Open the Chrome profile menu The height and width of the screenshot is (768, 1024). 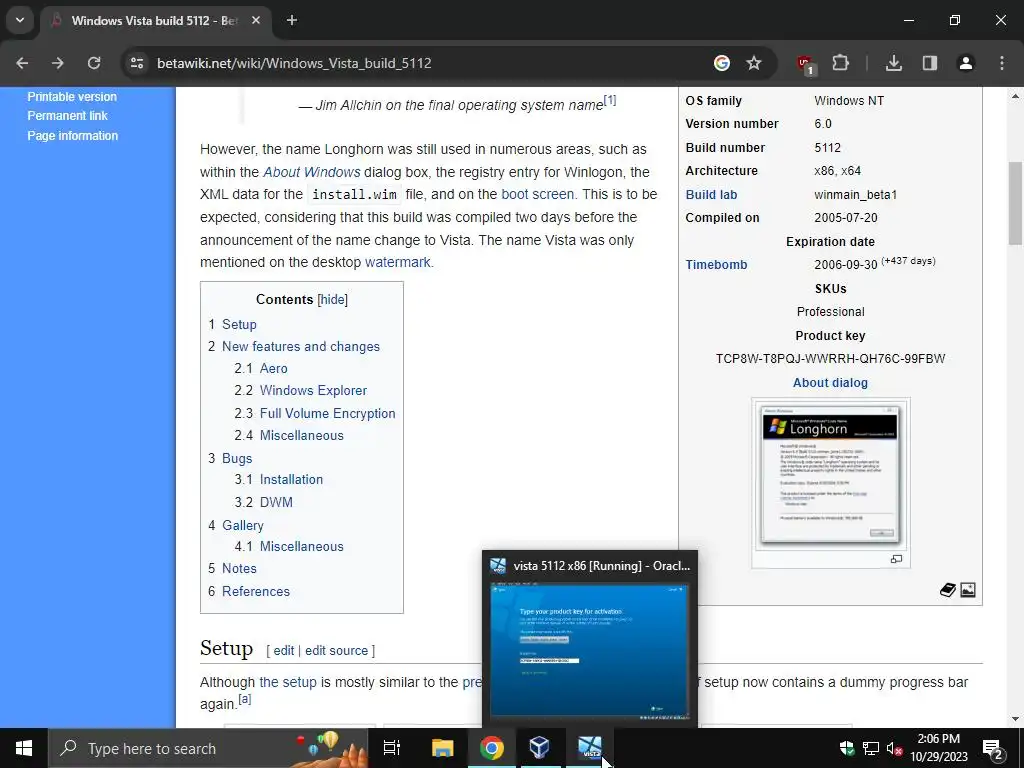coord(966,63)
